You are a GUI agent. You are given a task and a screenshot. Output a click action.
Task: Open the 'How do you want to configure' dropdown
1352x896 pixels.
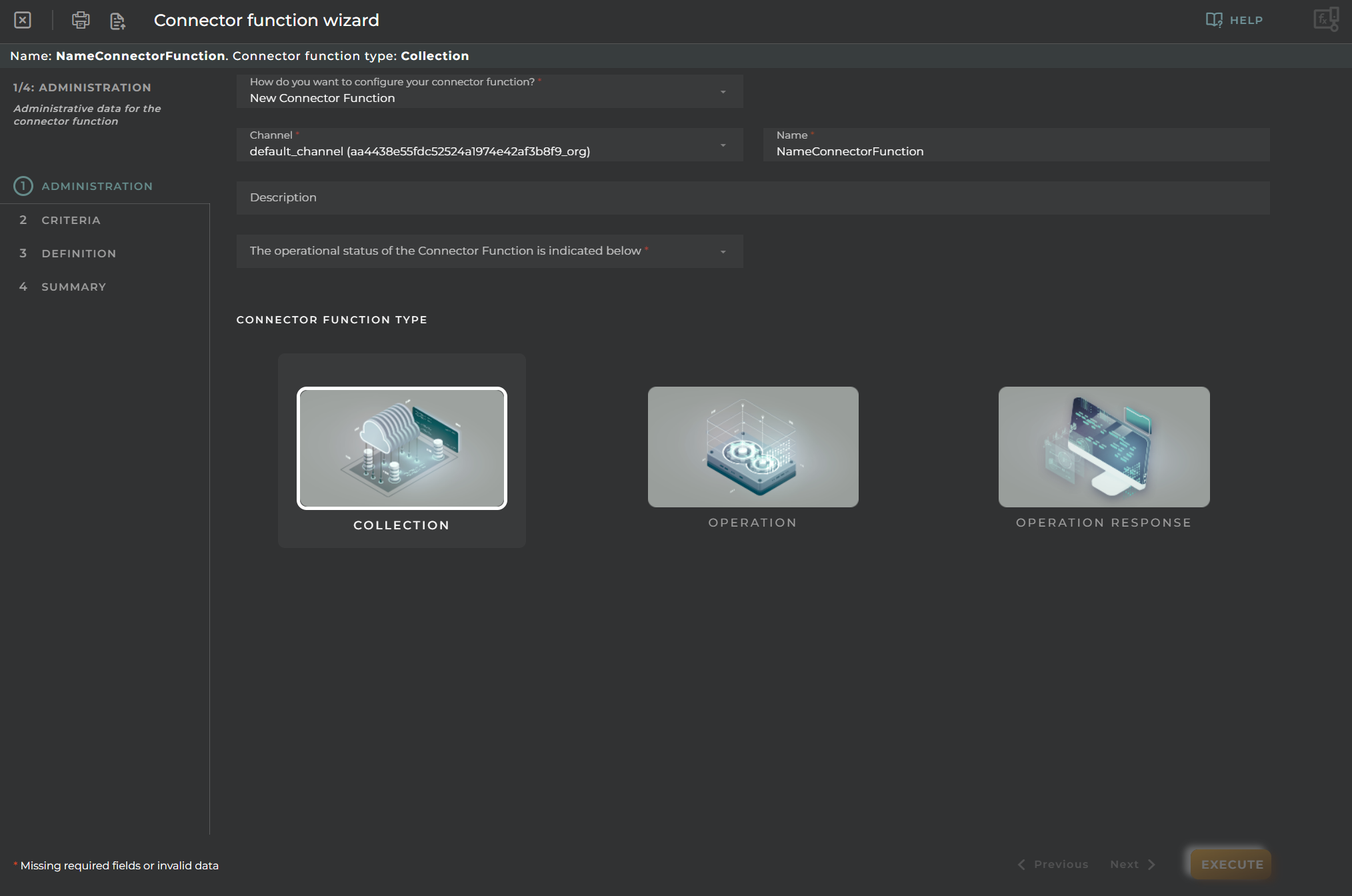coord(490,91)
